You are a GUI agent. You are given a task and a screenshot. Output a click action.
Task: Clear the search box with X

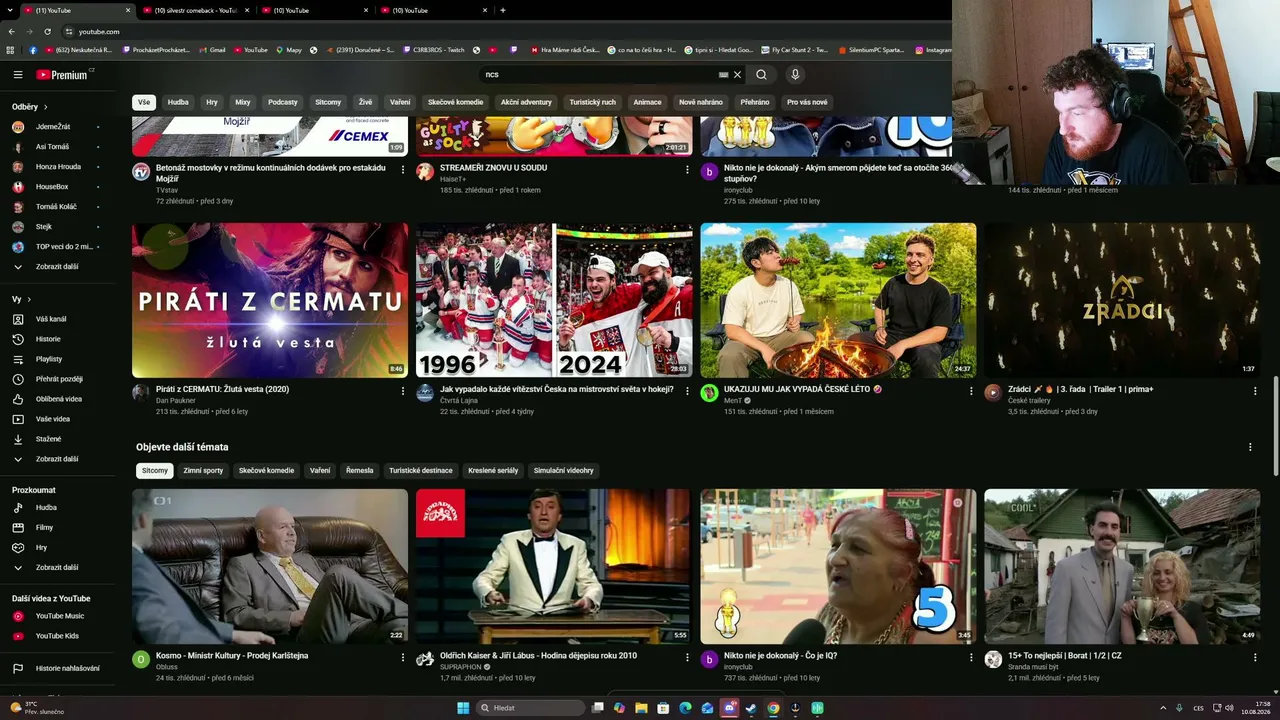tap(738, 75)
